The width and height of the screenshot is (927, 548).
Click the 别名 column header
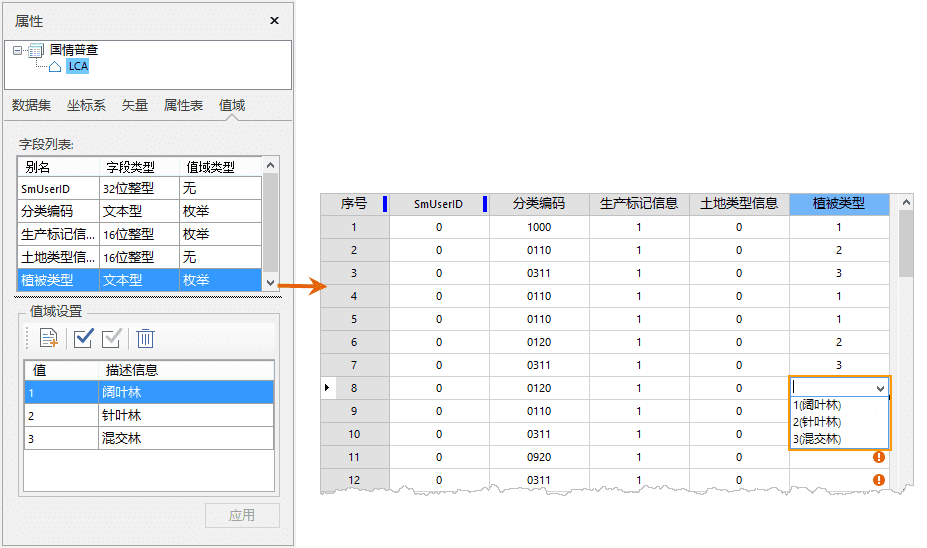coord(59,167)
